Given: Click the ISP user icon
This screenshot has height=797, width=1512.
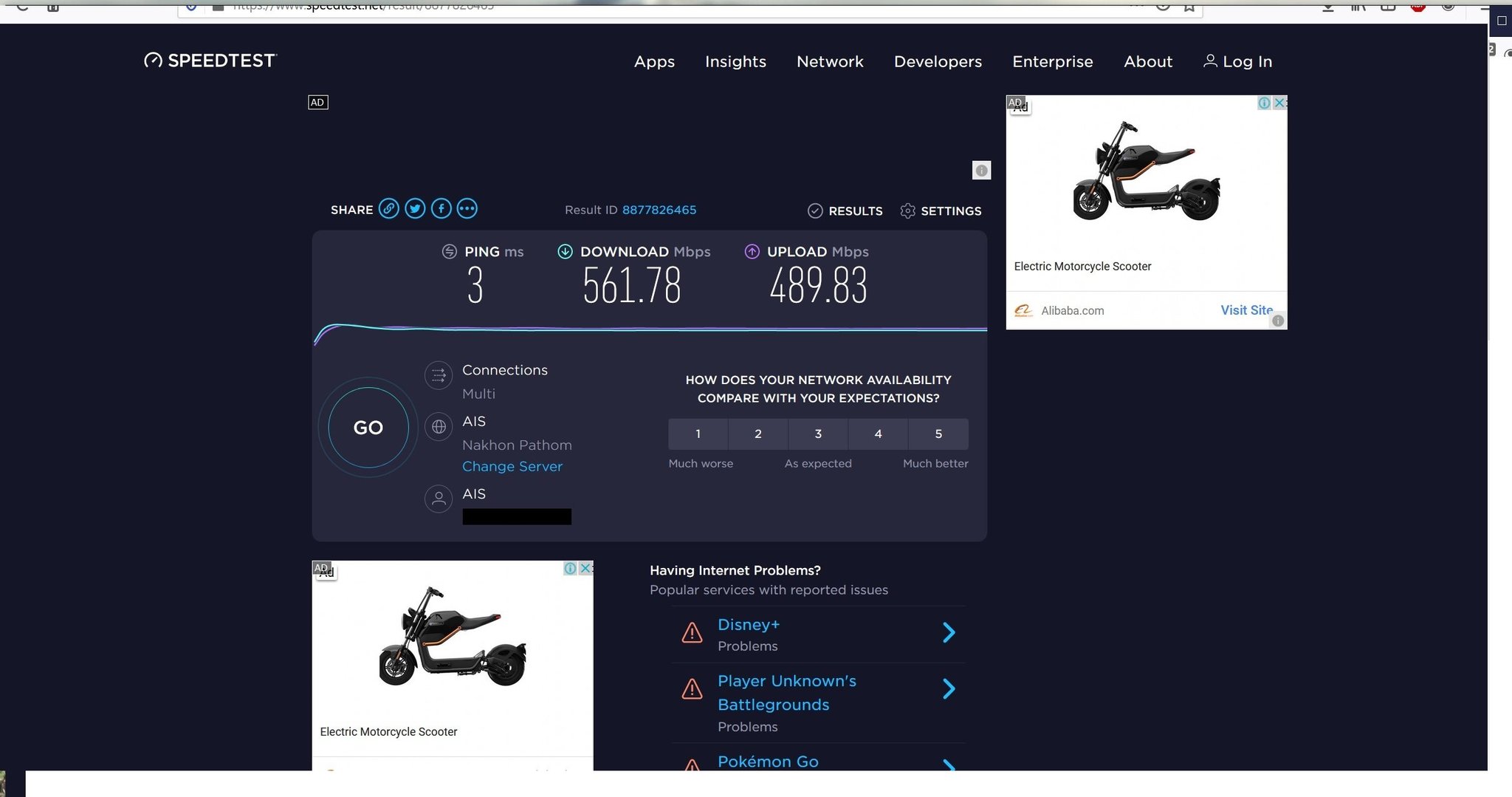Looking at the screenshot, I should [439, 499].
